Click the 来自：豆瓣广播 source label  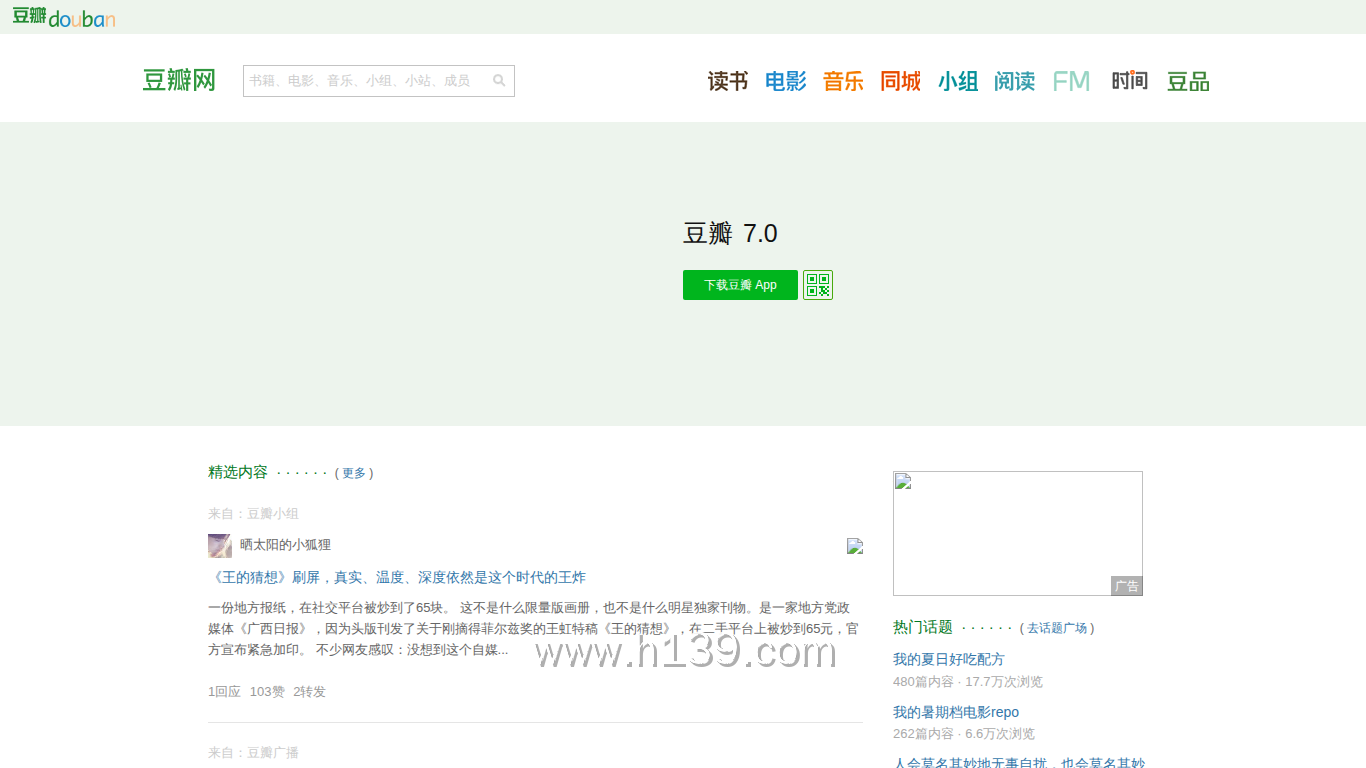click(253, 753)
